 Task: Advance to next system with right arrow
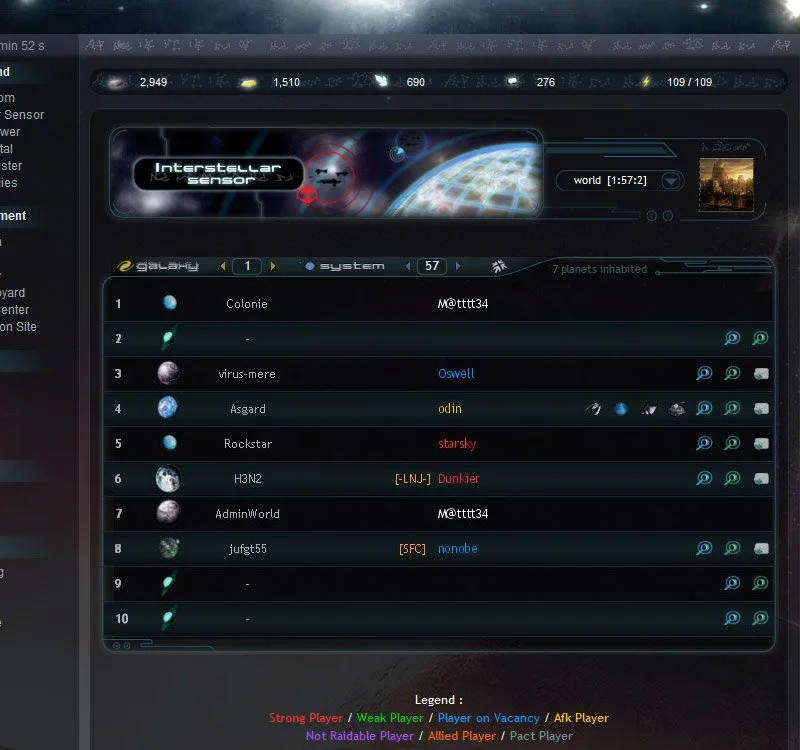(458, 266)
